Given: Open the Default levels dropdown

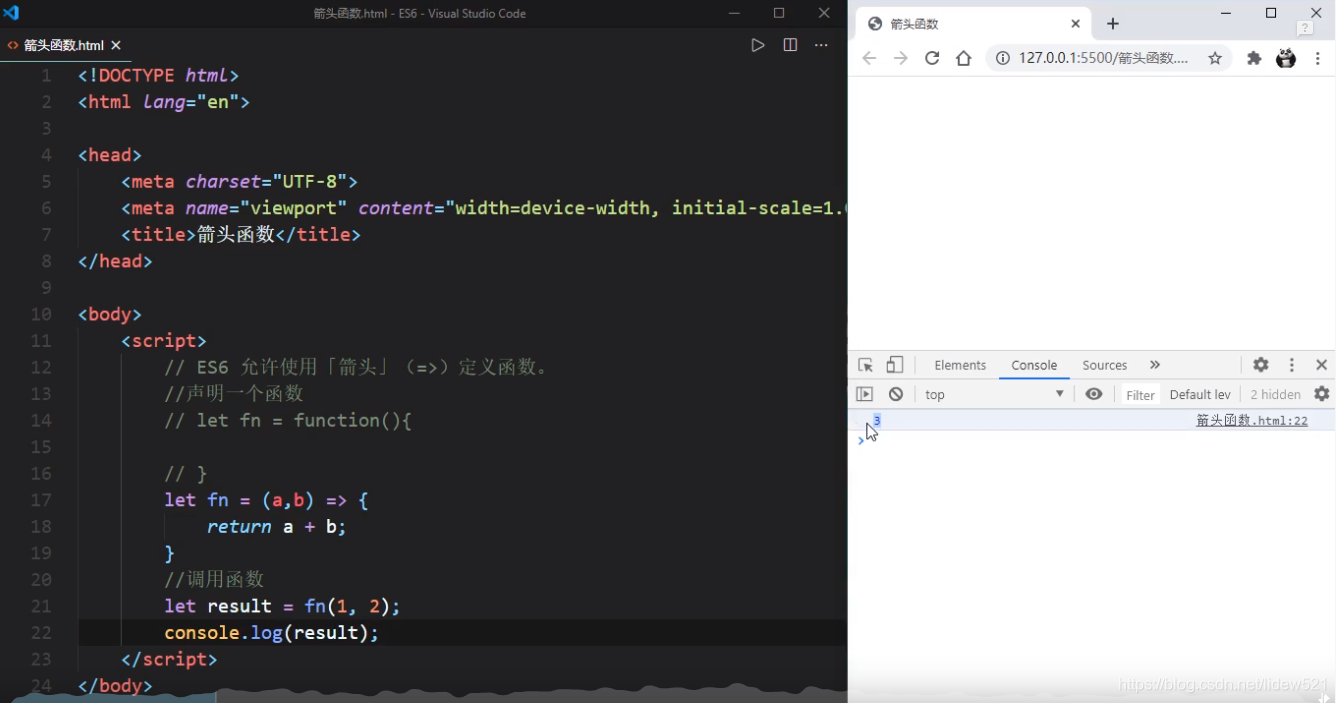Looking at the screenshot, I should pyautogui.click(x=1200, y=395).
